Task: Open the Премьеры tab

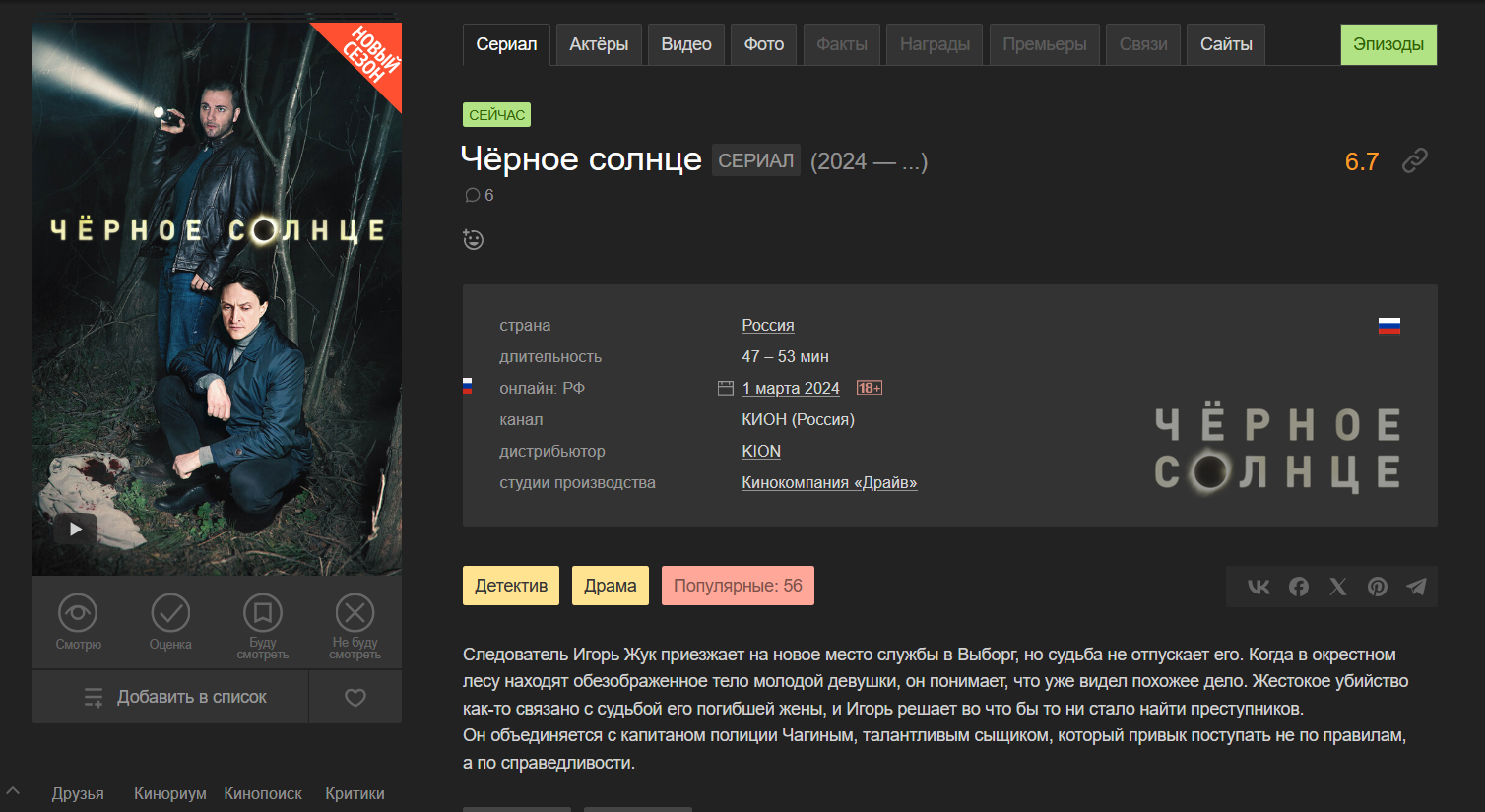Action: pos(1045,44)
